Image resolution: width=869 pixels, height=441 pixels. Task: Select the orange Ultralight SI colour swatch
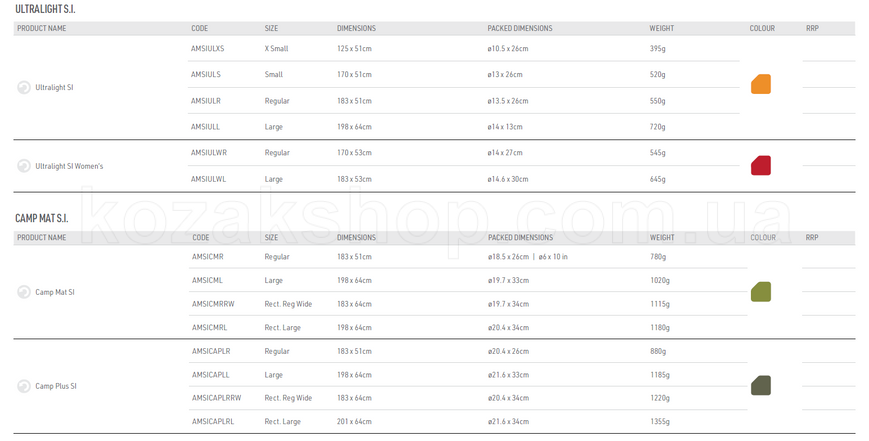[x=761, y=84]
